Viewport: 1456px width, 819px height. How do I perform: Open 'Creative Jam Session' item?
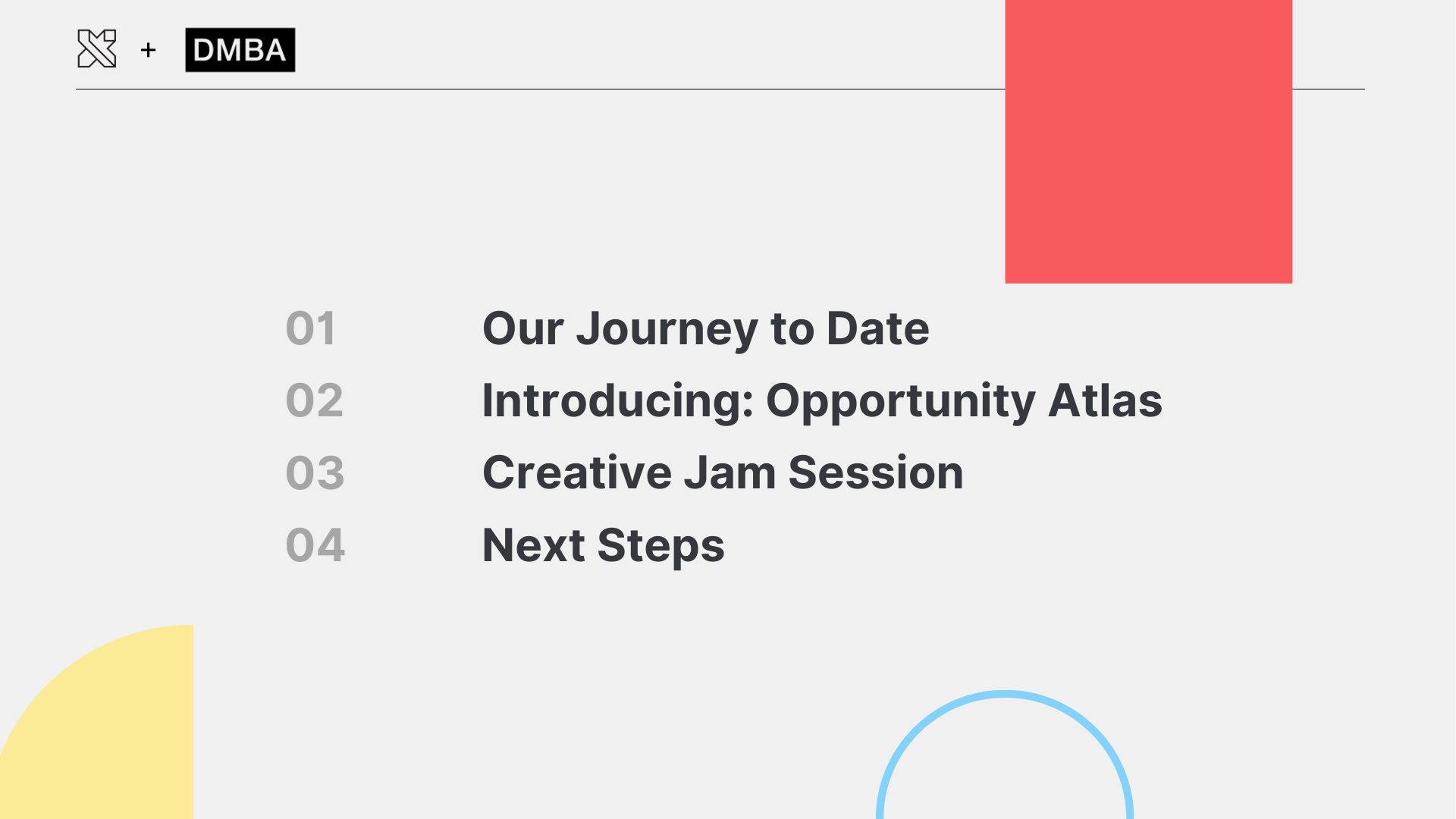click(x=723, y=472)
